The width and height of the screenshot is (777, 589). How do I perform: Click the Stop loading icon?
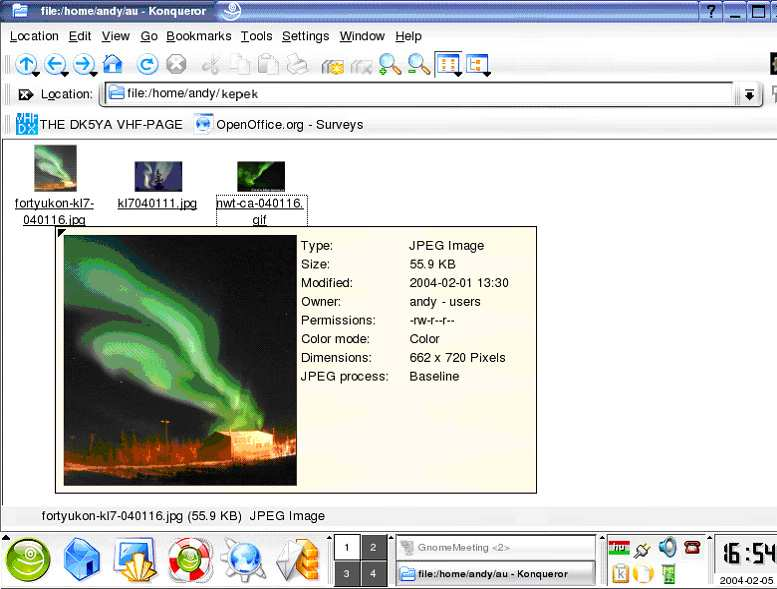click(x=176, y=64)
